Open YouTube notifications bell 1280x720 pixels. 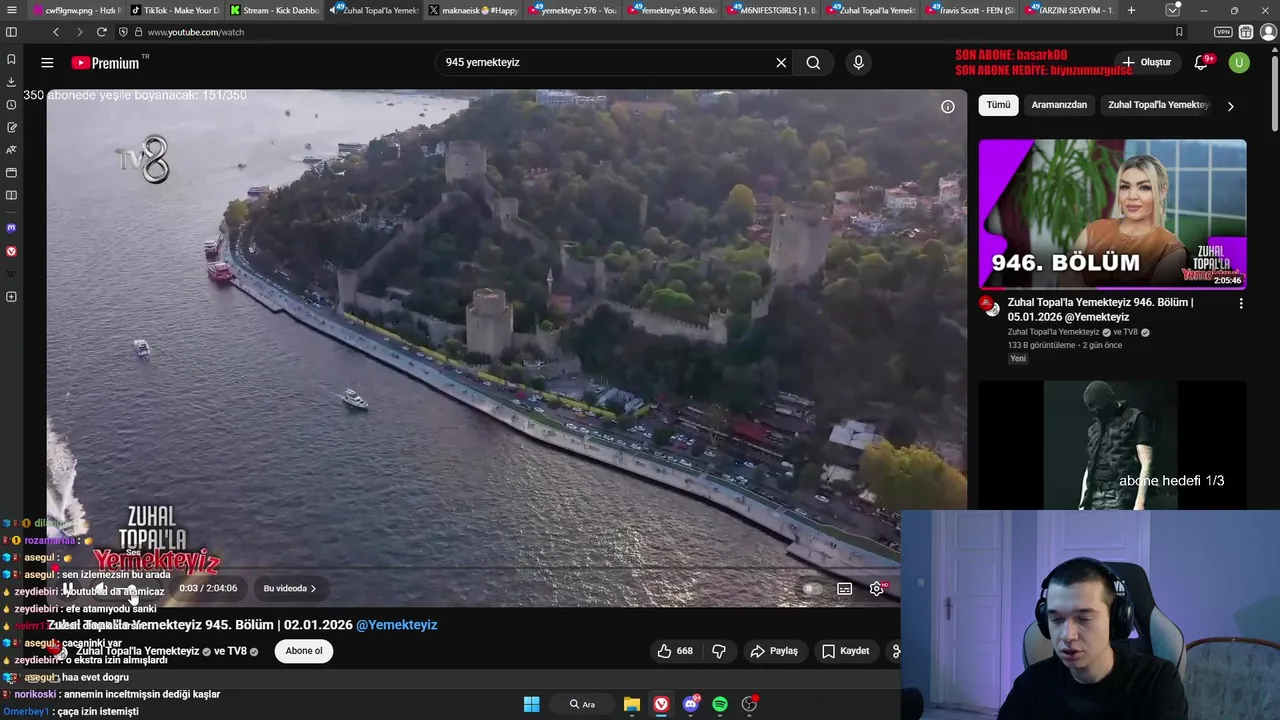(x=1201, y=63)
